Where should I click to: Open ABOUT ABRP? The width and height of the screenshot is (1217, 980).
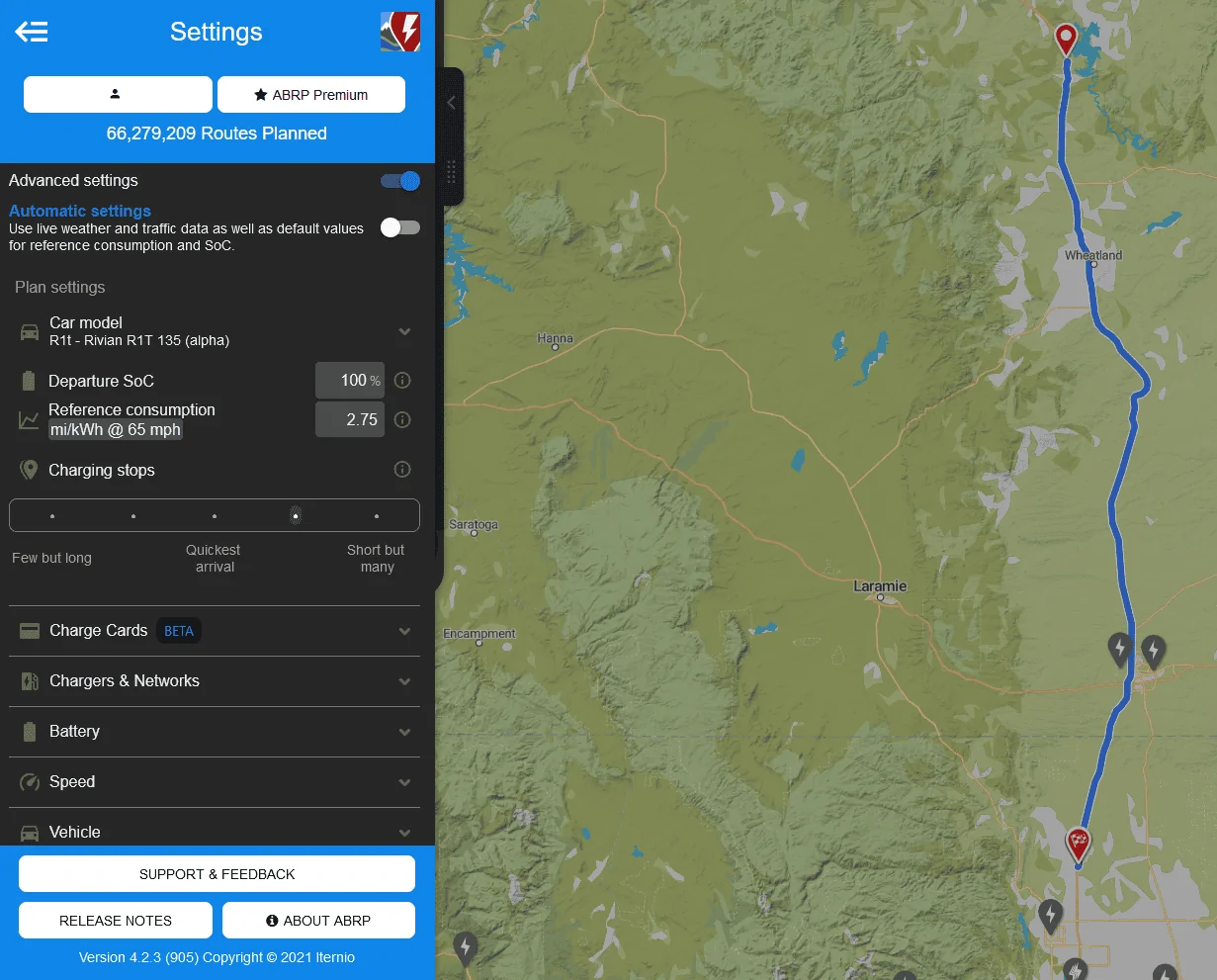pos(318,920)
